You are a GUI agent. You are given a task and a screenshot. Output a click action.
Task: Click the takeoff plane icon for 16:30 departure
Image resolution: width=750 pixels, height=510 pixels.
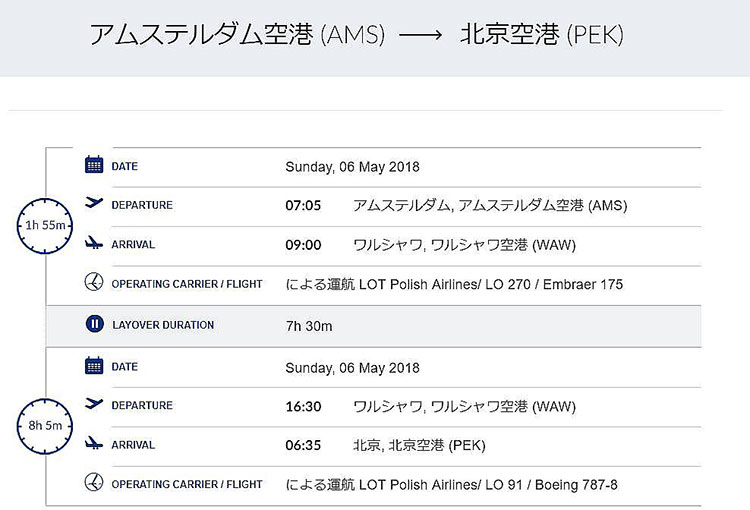click(x=94, y=404)
